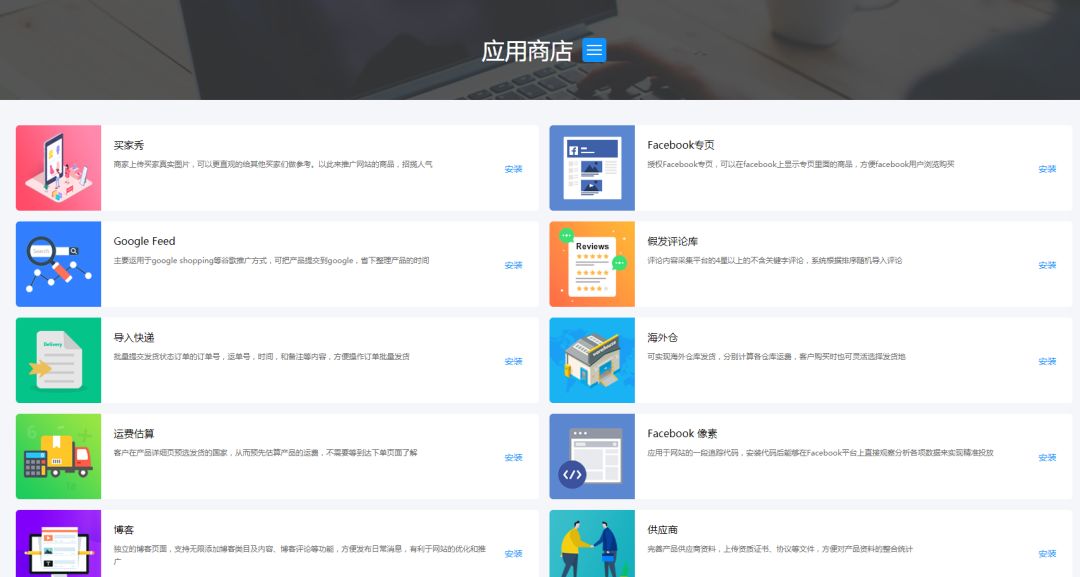
Task: Click the Google Feed app icon
Action: coord(59,264)
